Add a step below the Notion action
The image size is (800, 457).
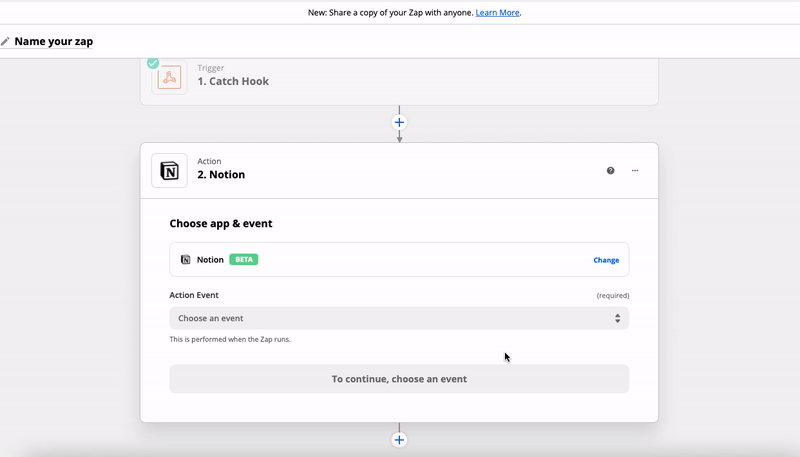pyautogui.click(x=399, y=440)
